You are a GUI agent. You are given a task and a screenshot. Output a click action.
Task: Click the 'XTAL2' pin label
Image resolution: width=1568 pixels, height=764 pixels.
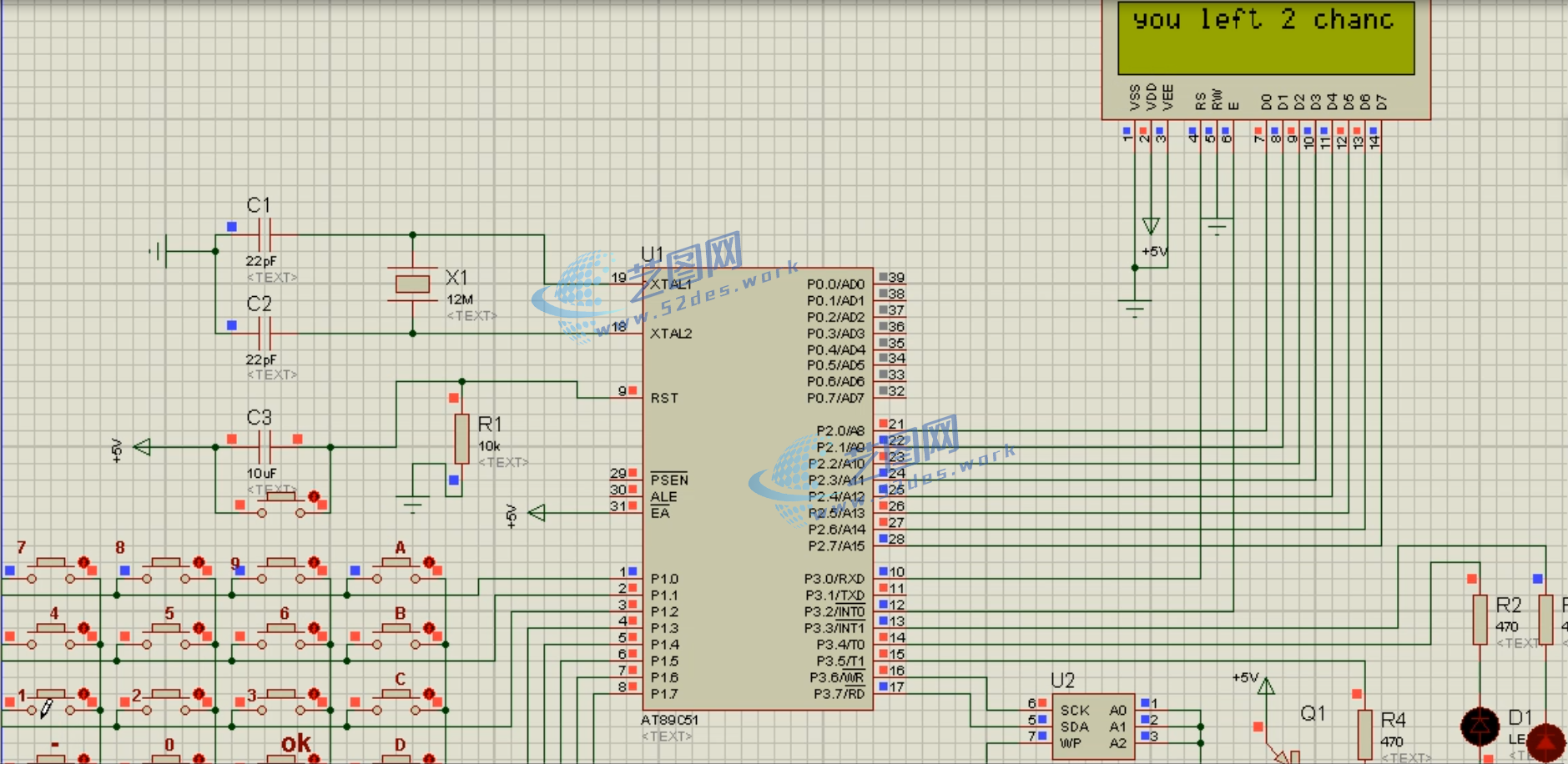671,334
